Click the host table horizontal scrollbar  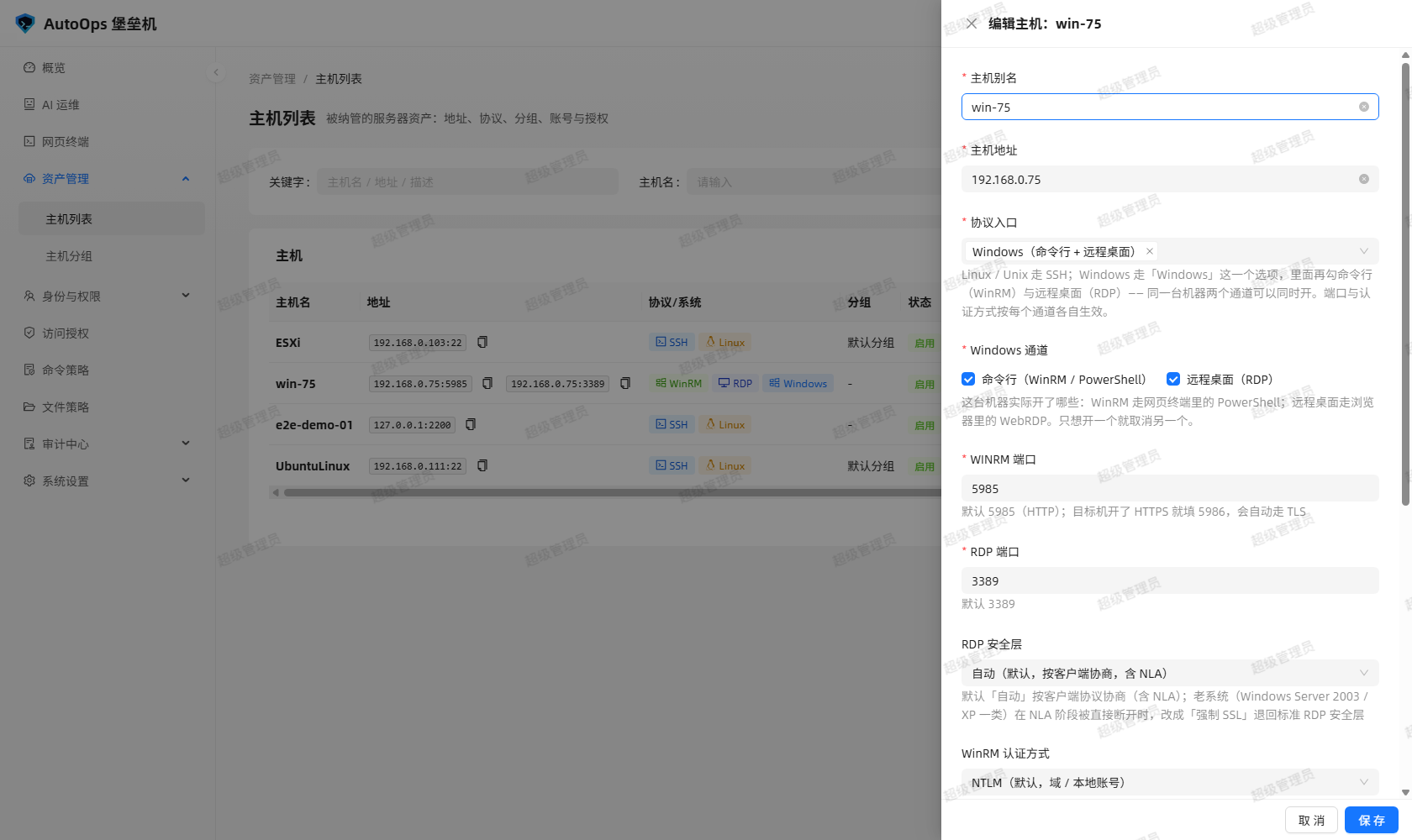(612, 492)
